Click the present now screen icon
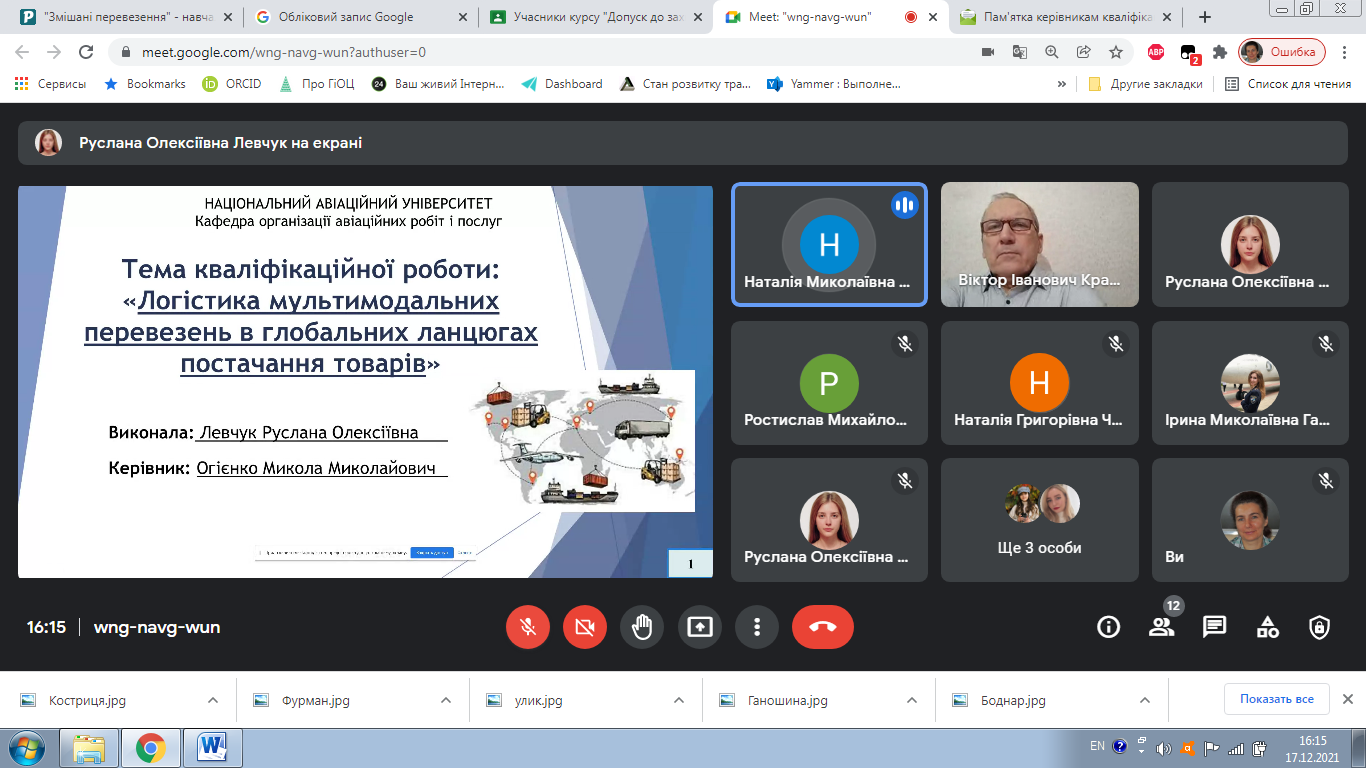The image size is (1366, 768). (699, 627)
